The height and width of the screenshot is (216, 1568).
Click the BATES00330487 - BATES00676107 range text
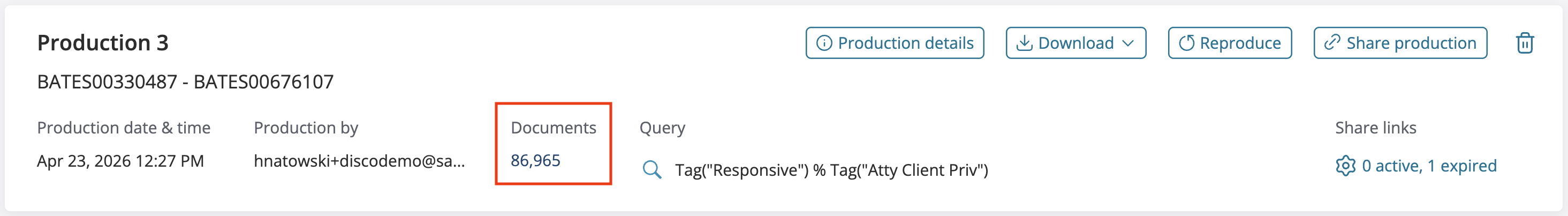[x=185, y=82]
